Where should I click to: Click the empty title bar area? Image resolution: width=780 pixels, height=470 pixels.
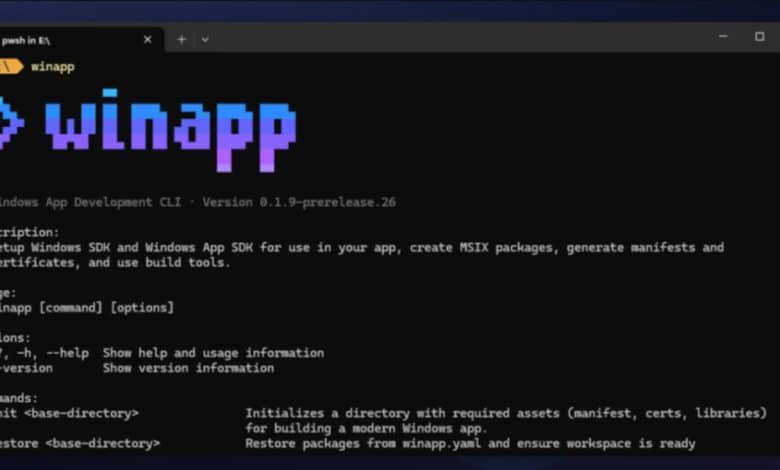(x=450, y=38)
